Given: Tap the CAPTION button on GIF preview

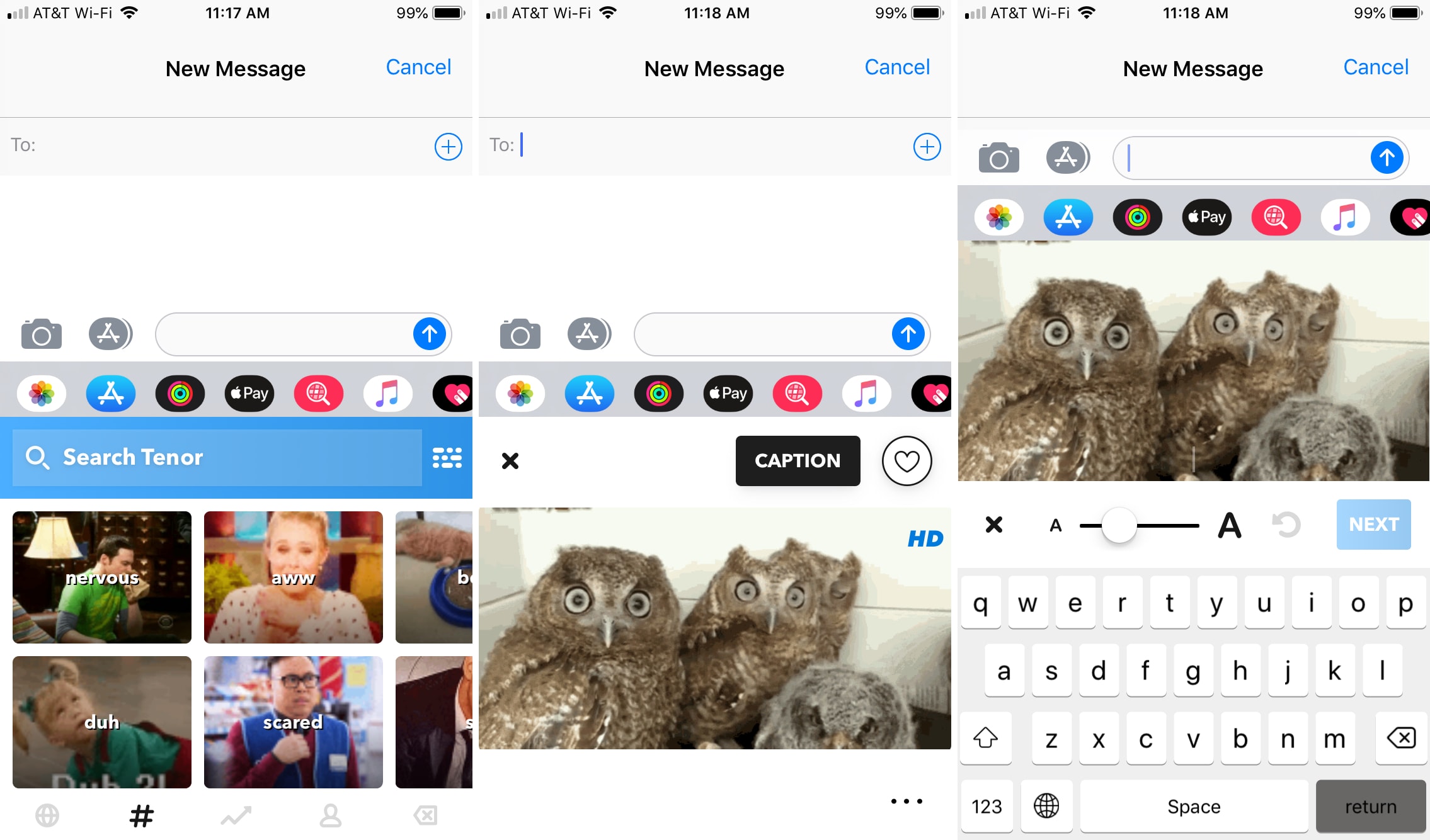Looking at the screenshot, I should coord(797,461).
